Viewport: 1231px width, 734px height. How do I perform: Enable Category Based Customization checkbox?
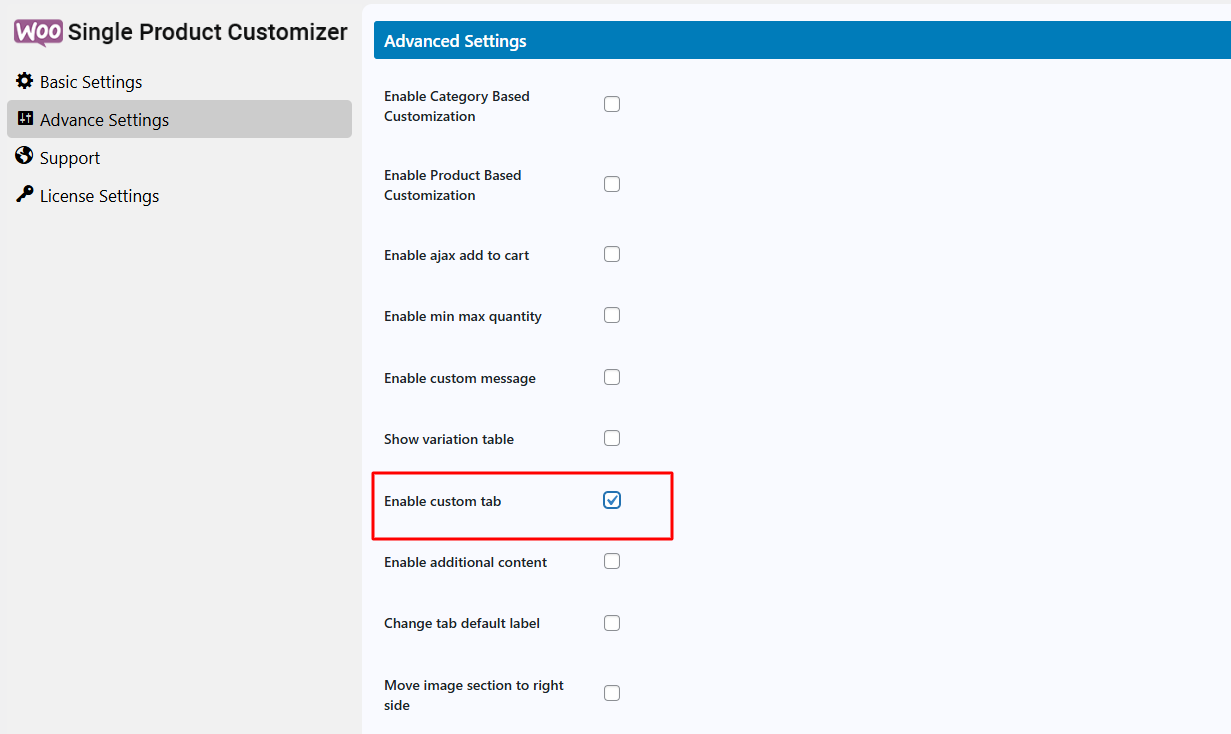point(612,104)
